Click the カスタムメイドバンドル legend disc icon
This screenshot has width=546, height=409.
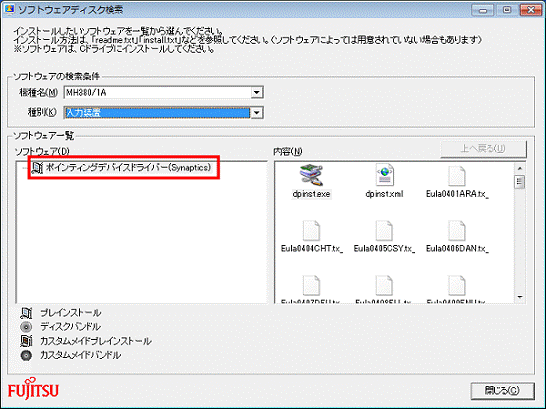click(x=26, y=355)
